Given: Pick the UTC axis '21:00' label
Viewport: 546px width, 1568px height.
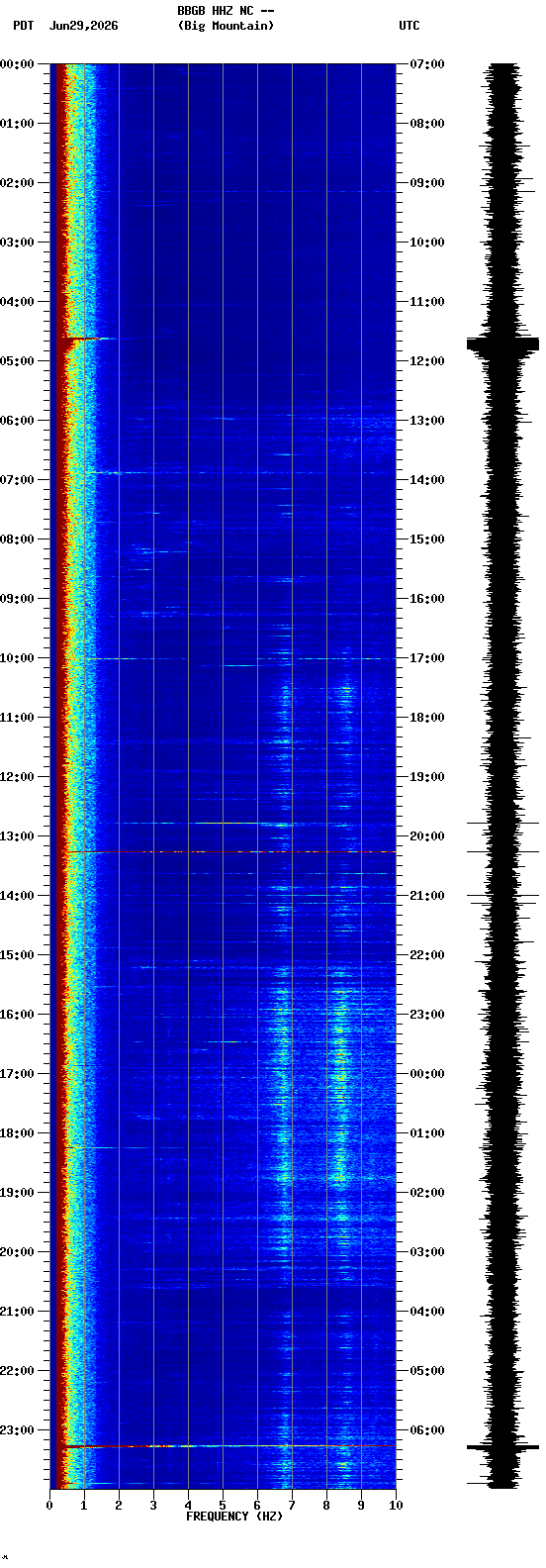Looking at the screenshot, I should pyautogui.click(x=427, y=896).
